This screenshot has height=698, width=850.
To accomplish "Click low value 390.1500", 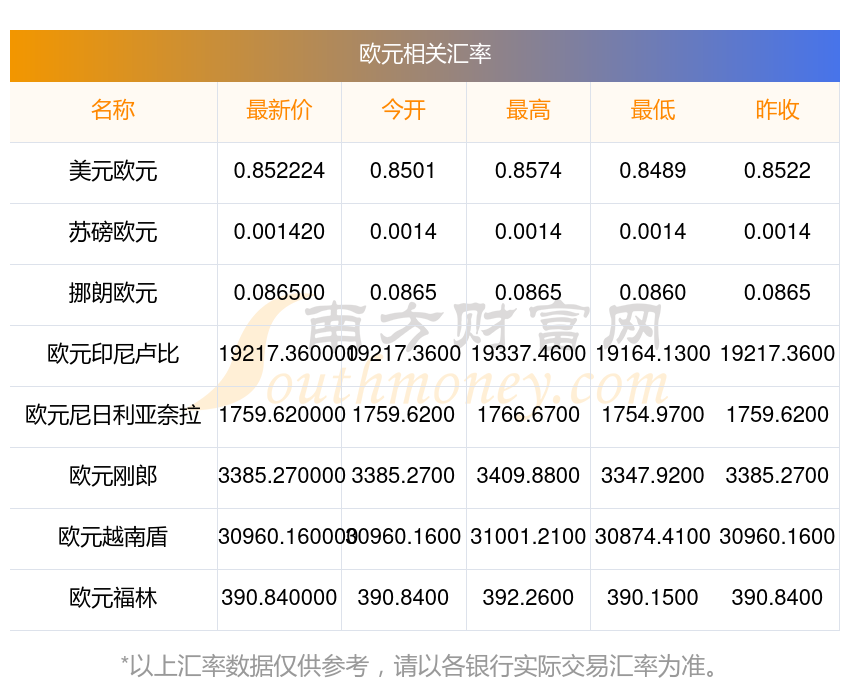I will coord(653,598).
